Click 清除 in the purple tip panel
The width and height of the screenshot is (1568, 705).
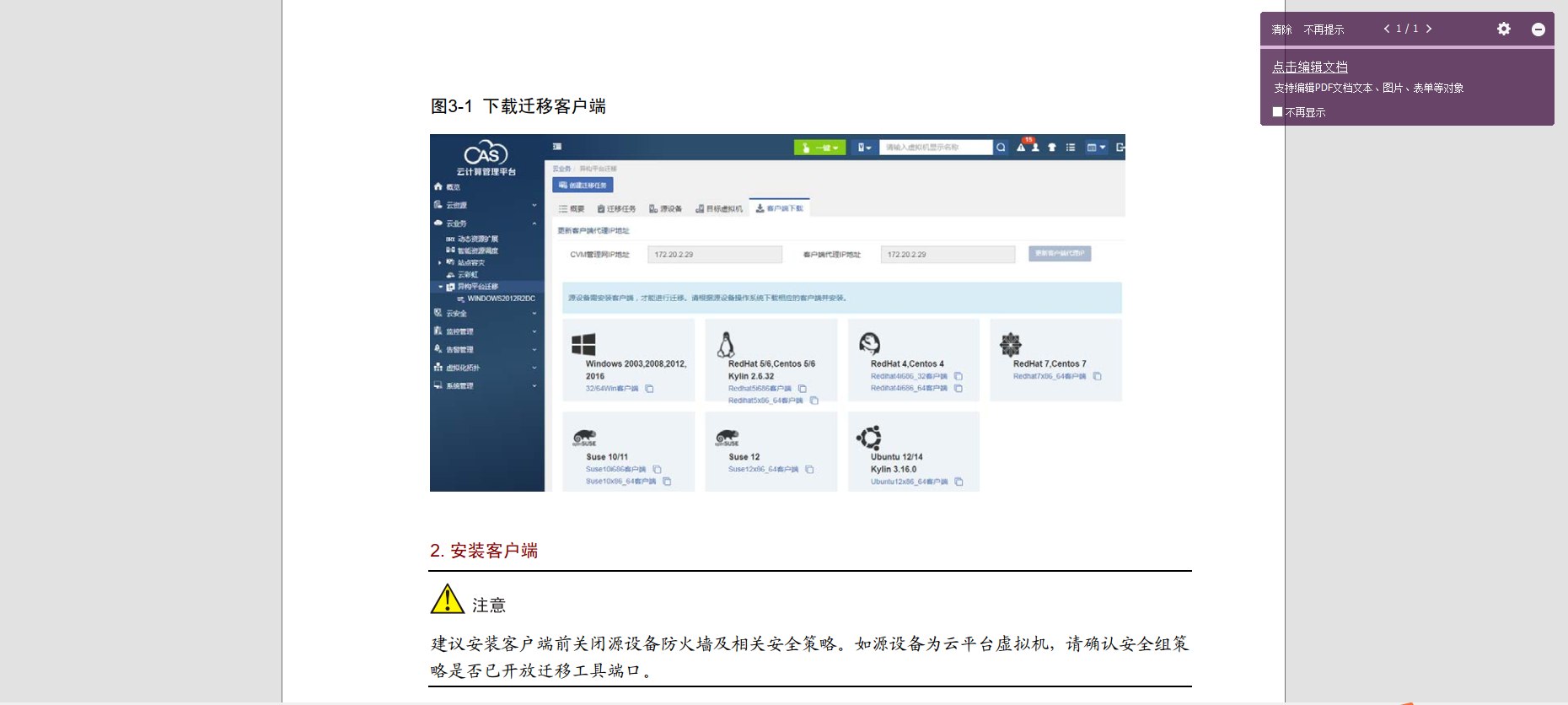[x=1281, y=30]
